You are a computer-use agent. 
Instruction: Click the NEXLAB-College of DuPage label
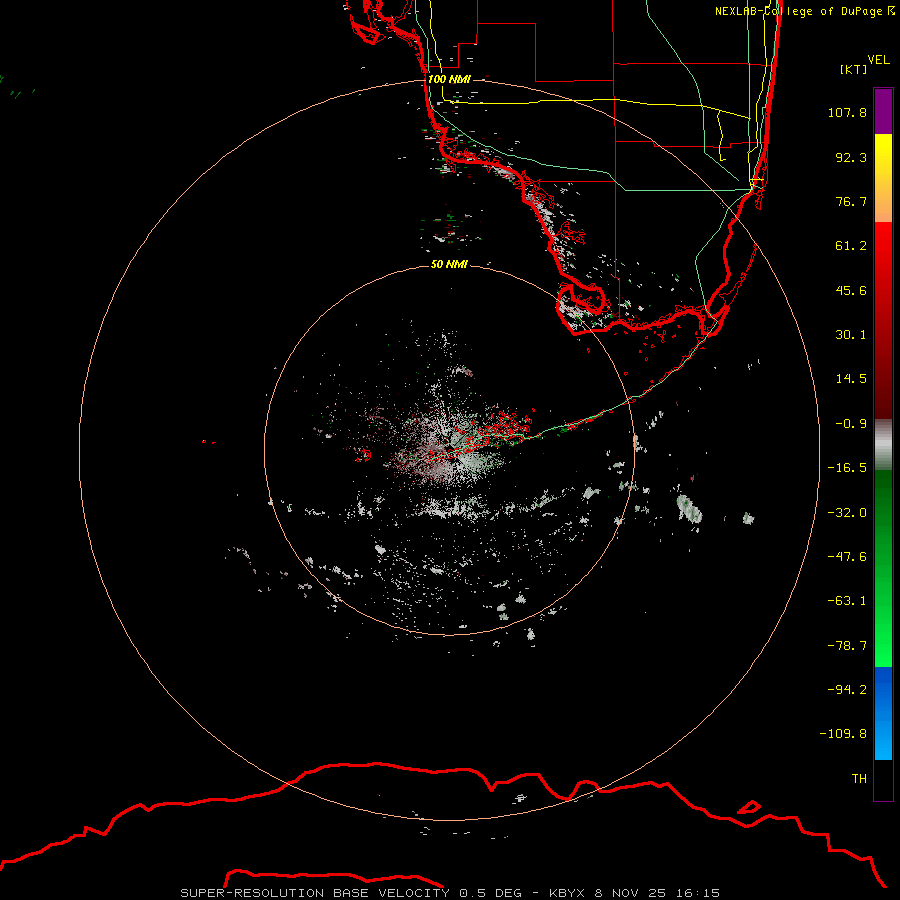point(805,11)
